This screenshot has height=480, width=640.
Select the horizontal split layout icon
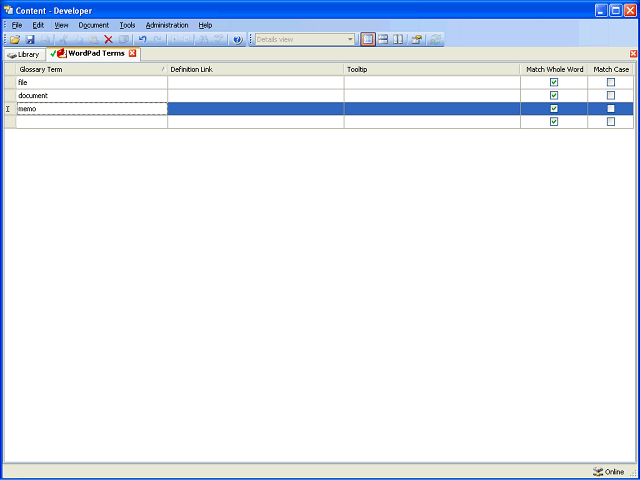(383, 40)
